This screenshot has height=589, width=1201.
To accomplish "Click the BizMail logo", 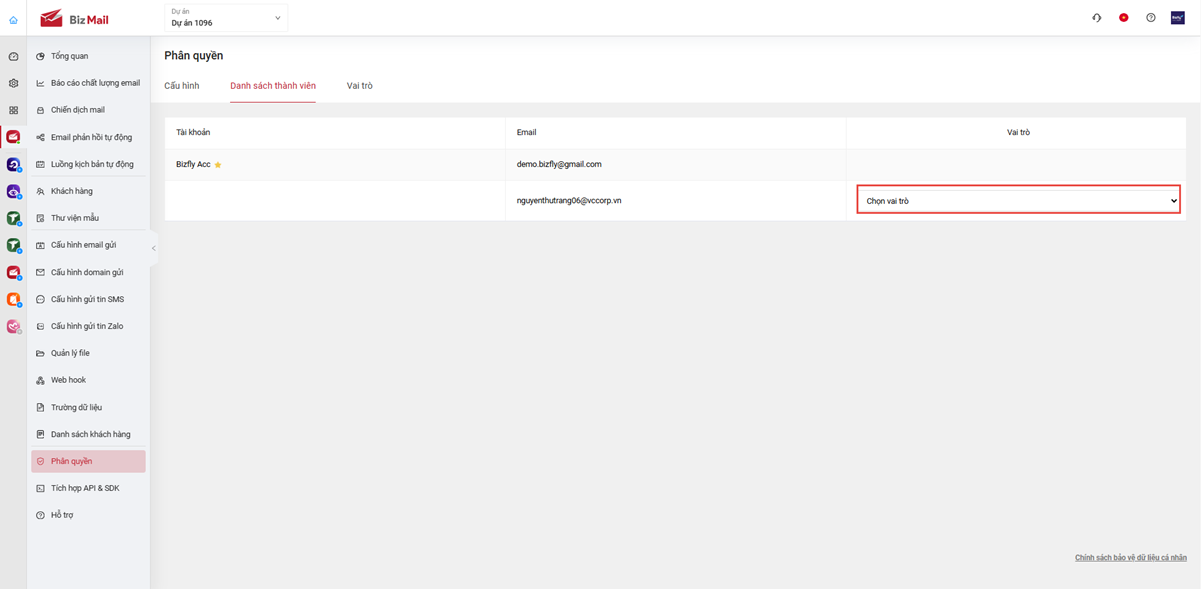I will pyautogui.click(x=75, y=19).
